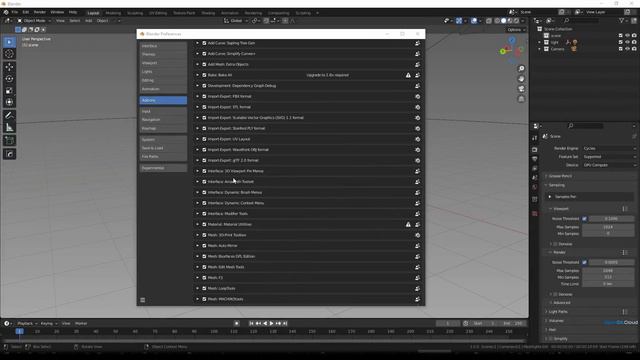Click warning icon on Material Utilities row

tap(408, 224)
